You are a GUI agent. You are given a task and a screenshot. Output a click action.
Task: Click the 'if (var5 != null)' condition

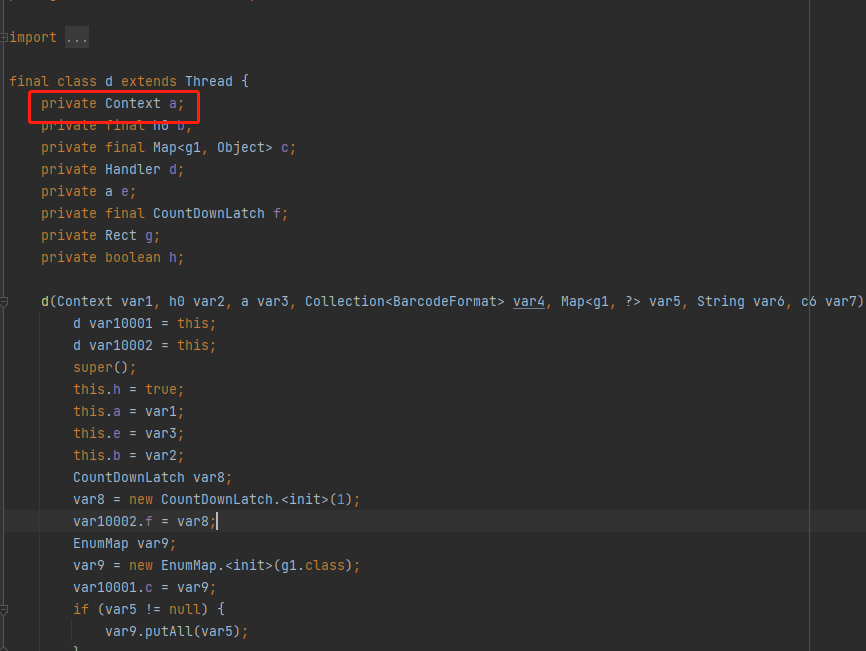(140, 609)
